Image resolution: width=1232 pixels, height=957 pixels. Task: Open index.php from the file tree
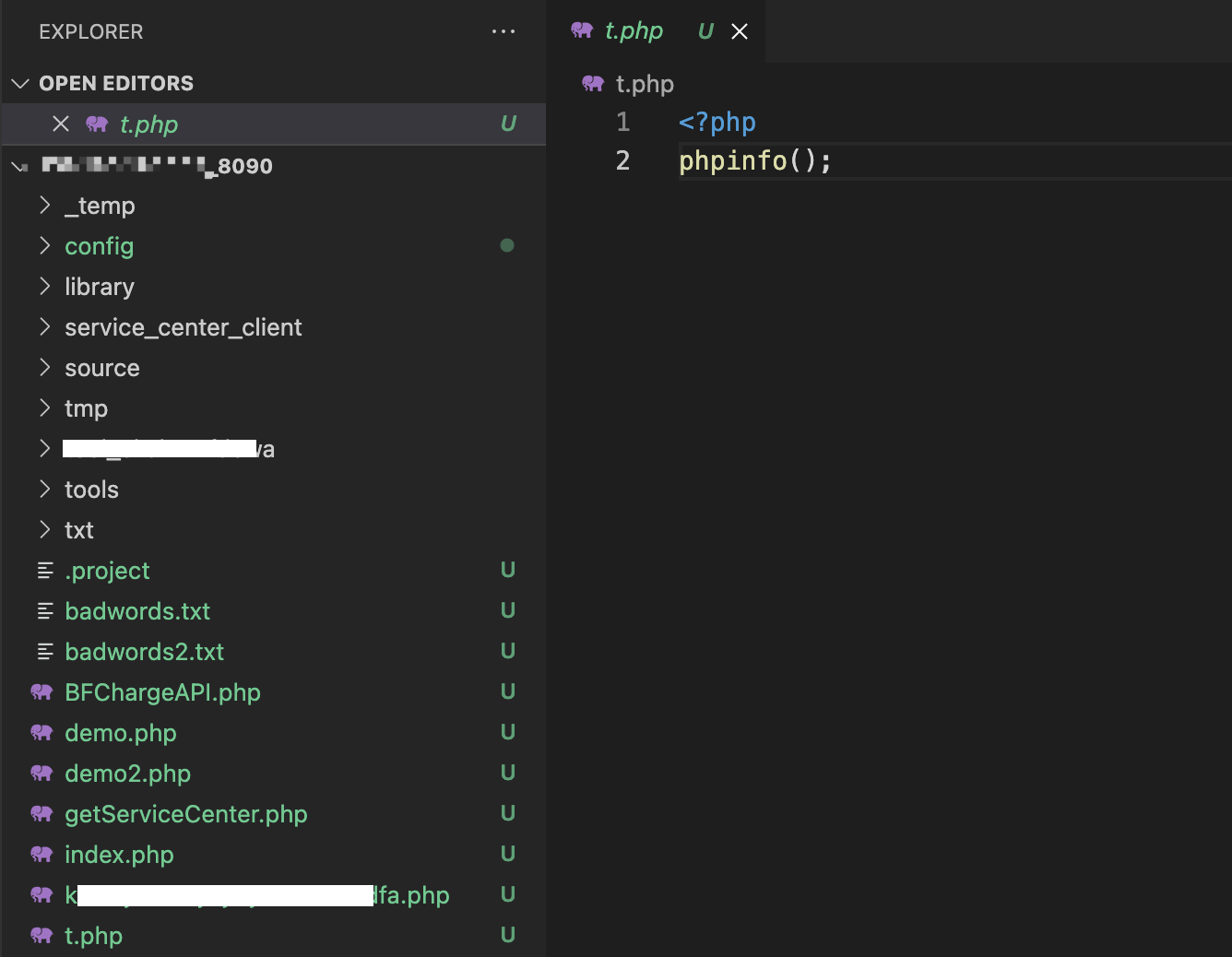pyautogui.click(x=119, y=855)
